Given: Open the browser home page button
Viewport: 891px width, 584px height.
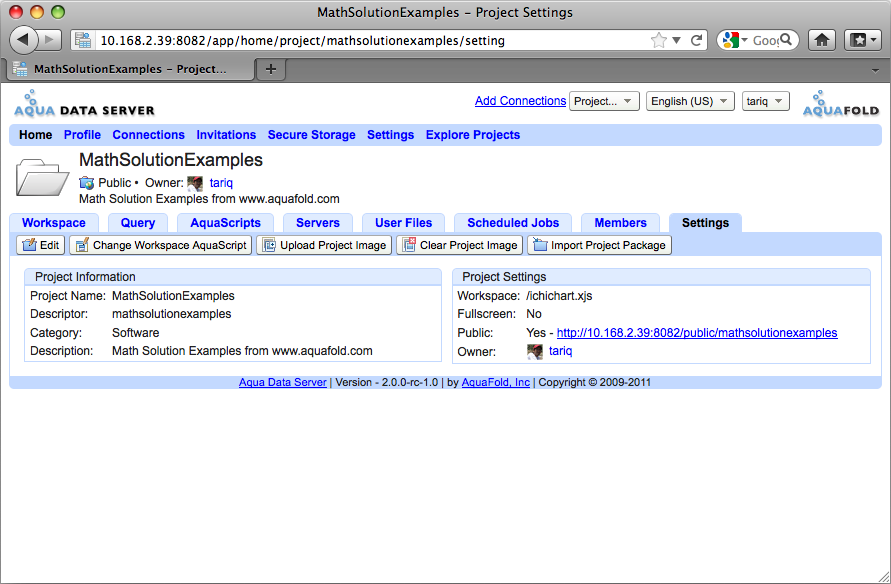Looking at the screenshot, I should (822, 40).
